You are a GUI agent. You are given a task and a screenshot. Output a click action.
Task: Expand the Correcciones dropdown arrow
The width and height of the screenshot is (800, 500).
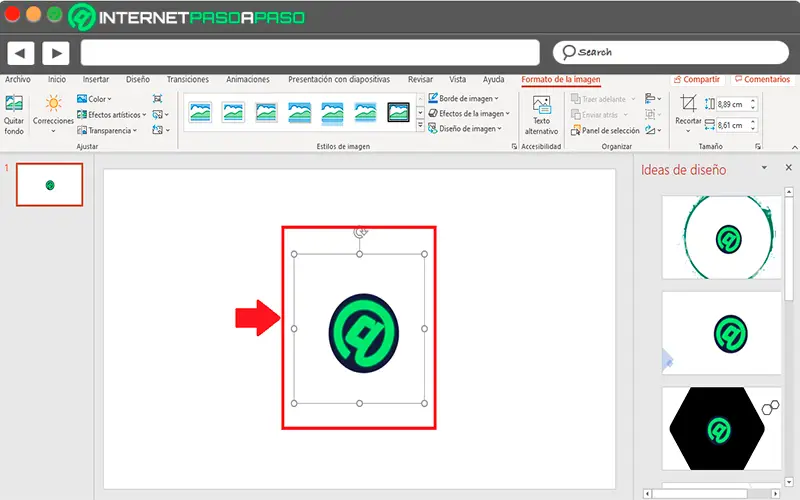[53, 131]
